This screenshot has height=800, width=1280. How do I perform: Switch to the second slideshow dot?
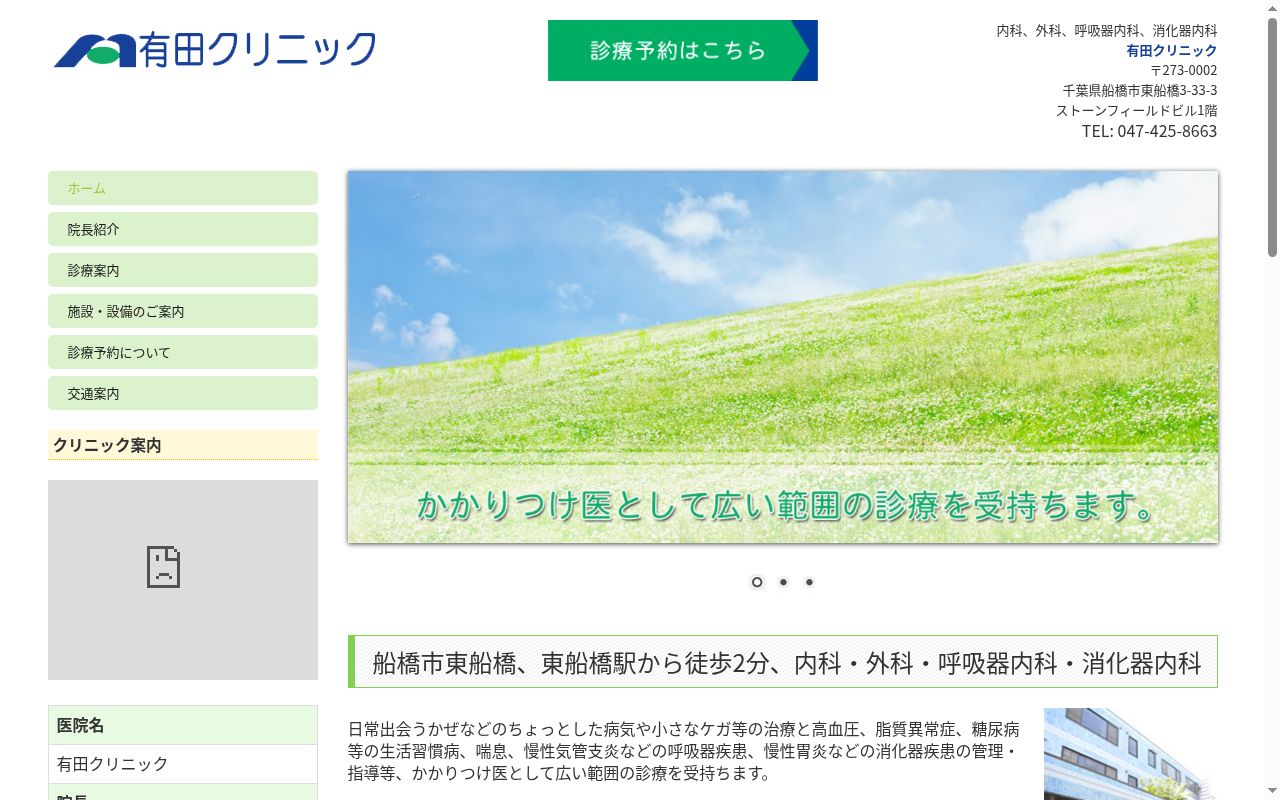[x=783, y=582]
